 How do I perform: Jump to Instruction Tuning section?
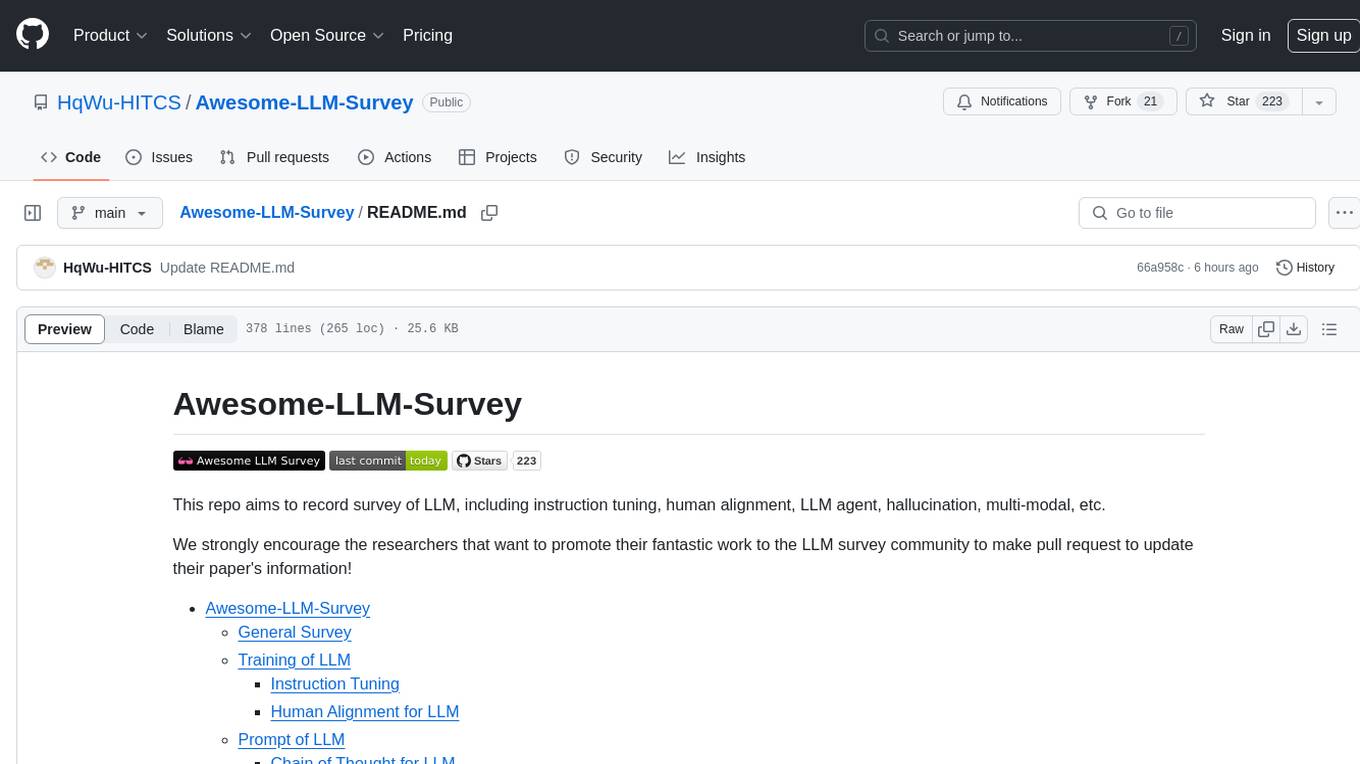(335, 684)
